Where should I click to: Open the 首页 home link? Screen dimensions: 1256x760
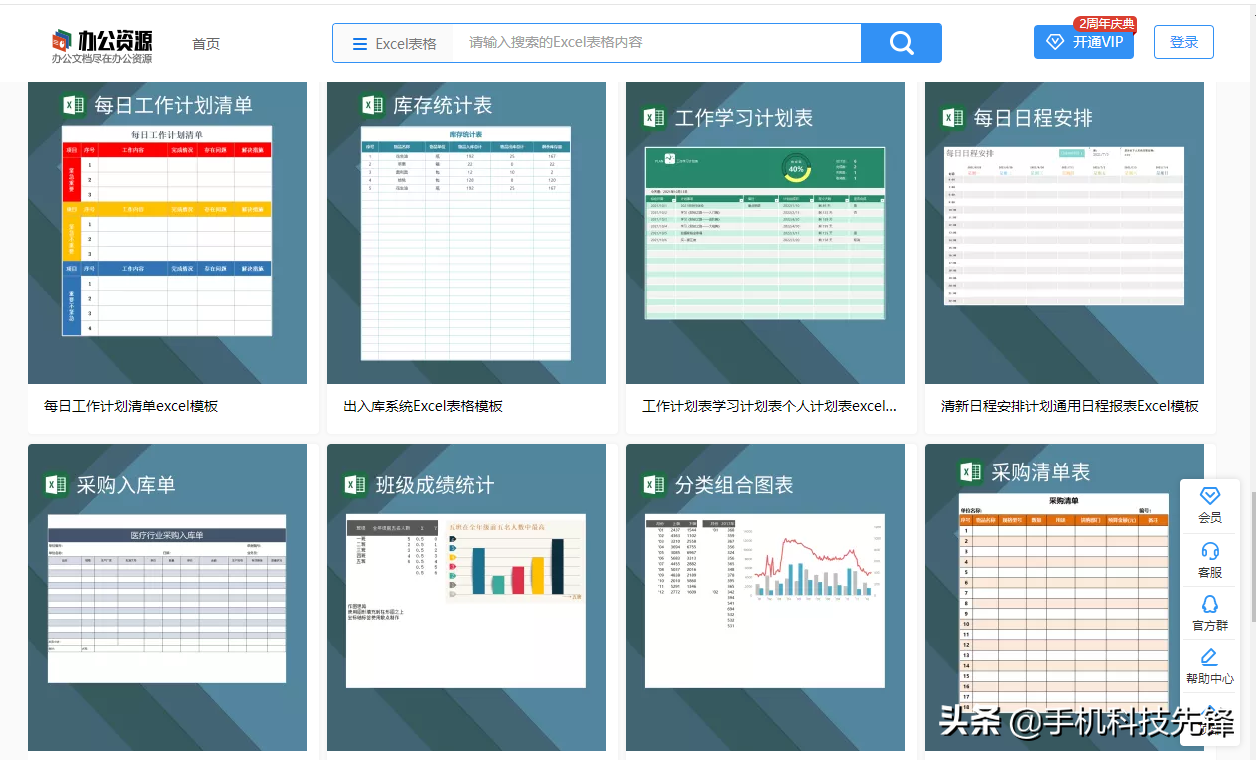(206, 44)
